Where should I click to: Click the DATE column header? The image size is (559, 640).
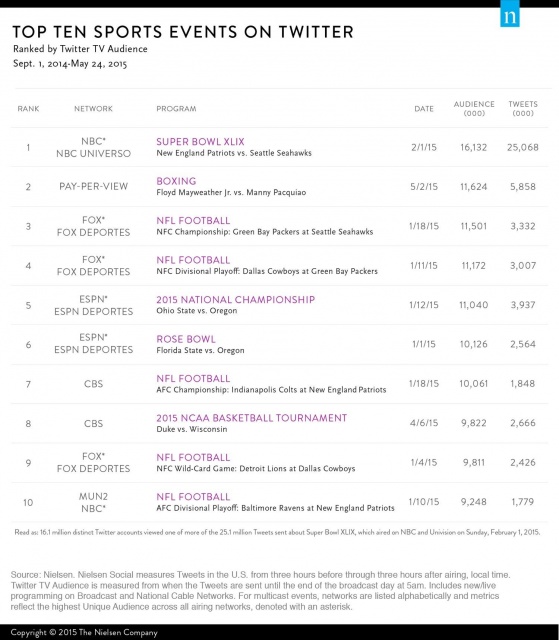coord(424,109)
